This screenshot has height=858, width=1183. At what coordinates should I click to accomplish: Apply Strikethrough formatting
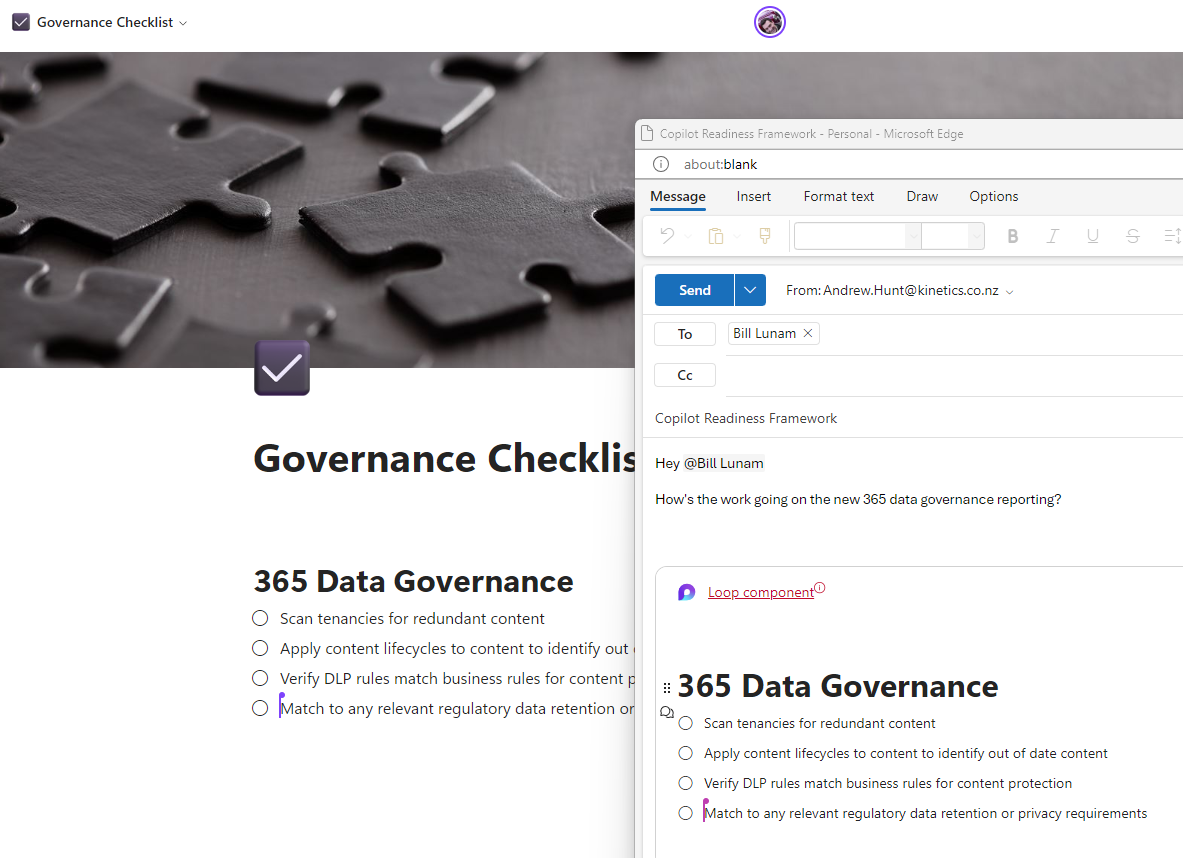point(1132,236)
